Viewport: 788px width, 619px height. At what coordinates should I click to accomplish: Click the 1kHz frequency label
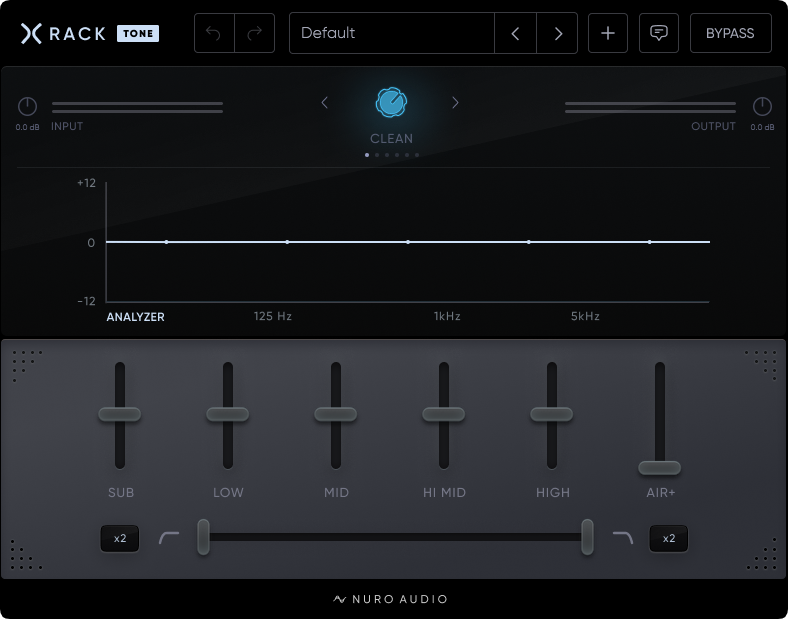click(x=447, y=316)
